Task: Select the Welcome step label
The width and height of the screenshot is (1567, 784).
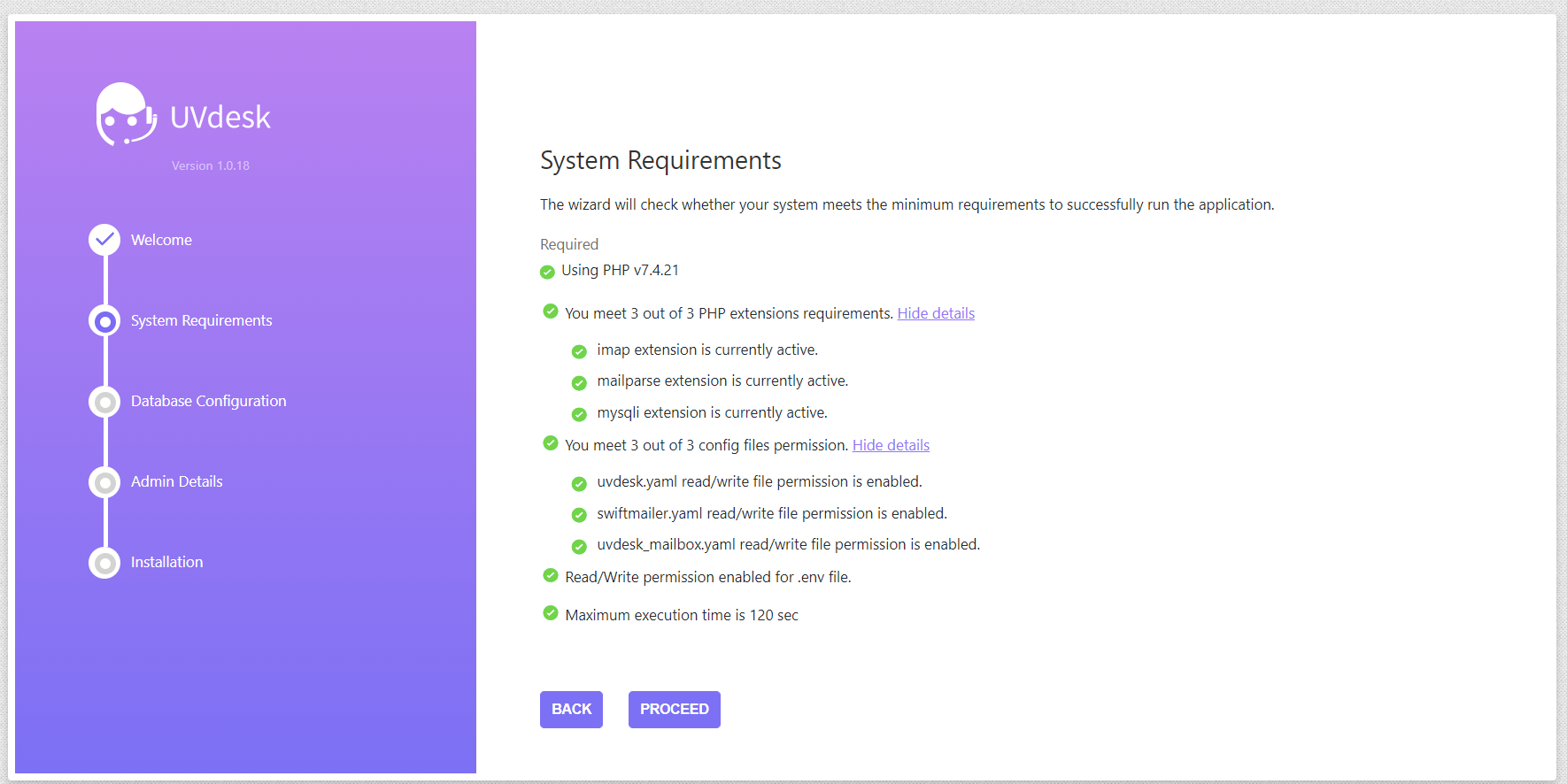Action: (161, 240)
